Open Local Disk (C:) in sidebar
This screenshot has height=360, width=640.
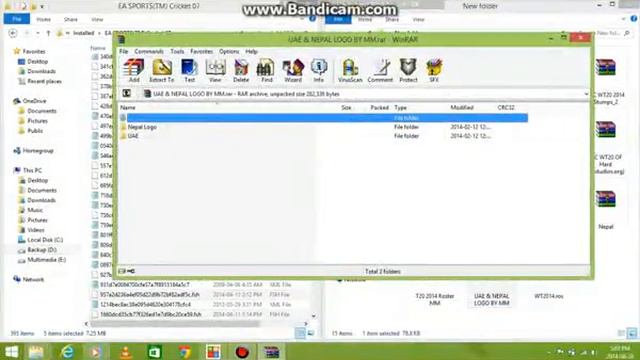point(45,240)
